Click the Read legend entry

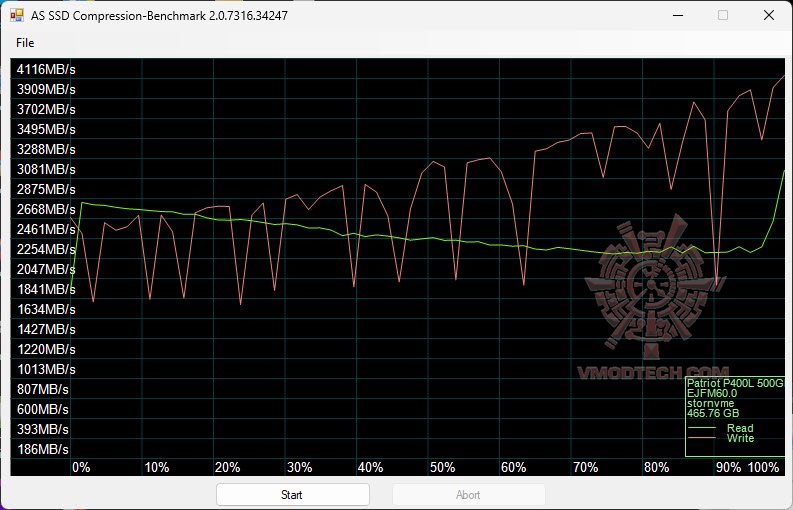[740, 428]
